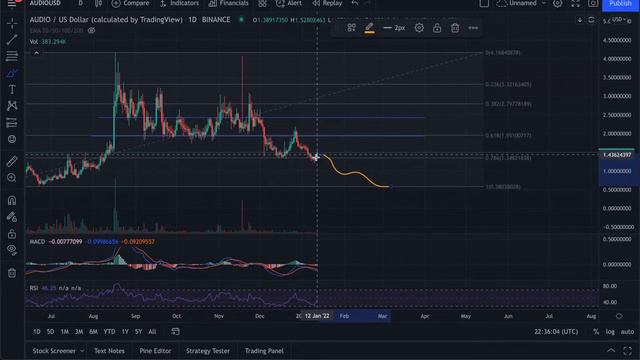Image resolution: width=640 pixels, height=360 pixels.
Task: Show All date range
Action: [x=152, y=332]
